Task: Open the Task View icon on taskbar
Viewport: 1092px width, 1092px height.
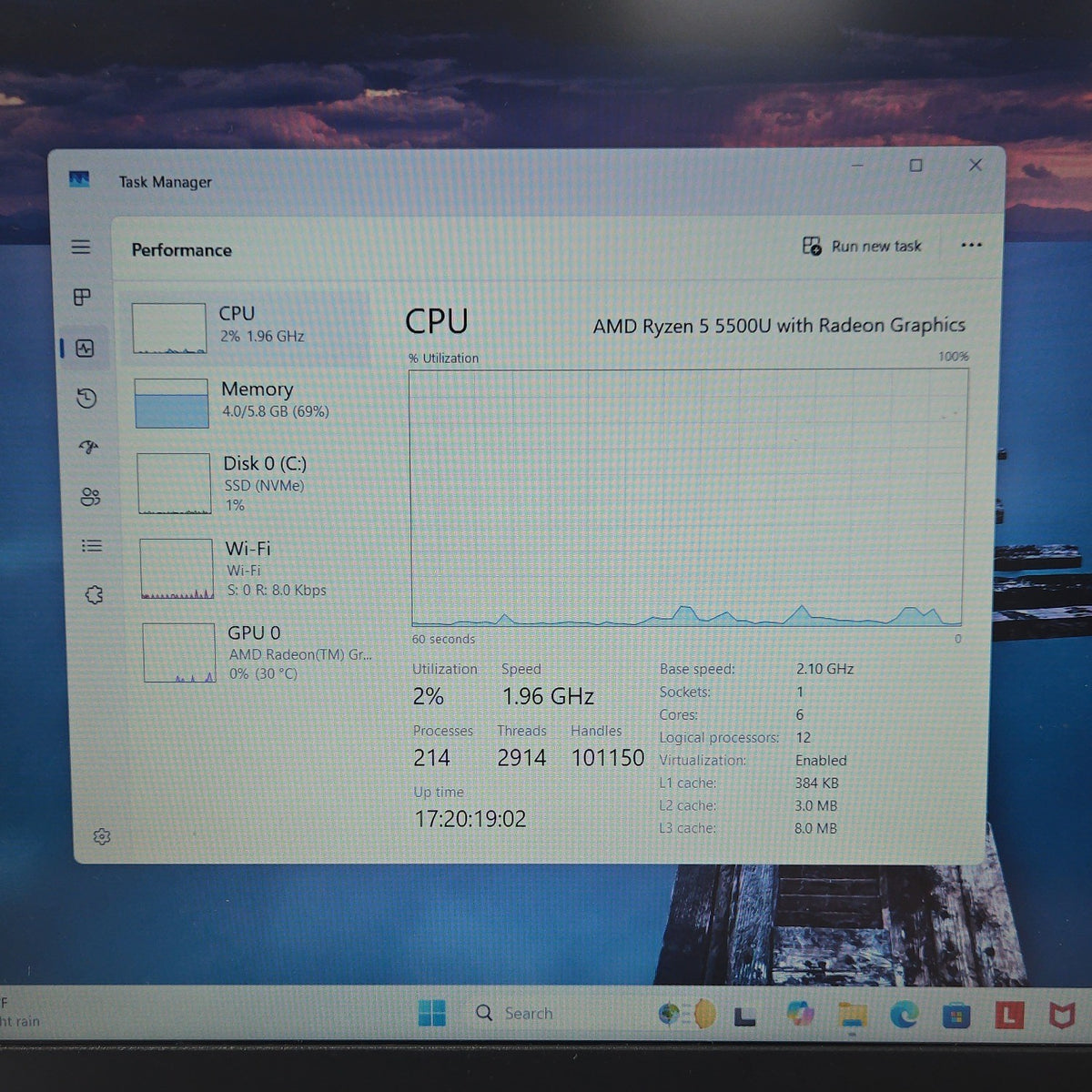Action: (745, 1015)
